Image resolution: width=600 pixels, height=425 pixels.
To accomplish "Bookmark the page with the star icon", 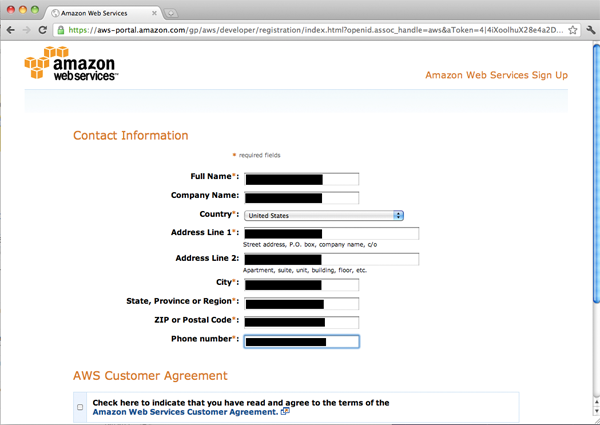I will [572, 30].
